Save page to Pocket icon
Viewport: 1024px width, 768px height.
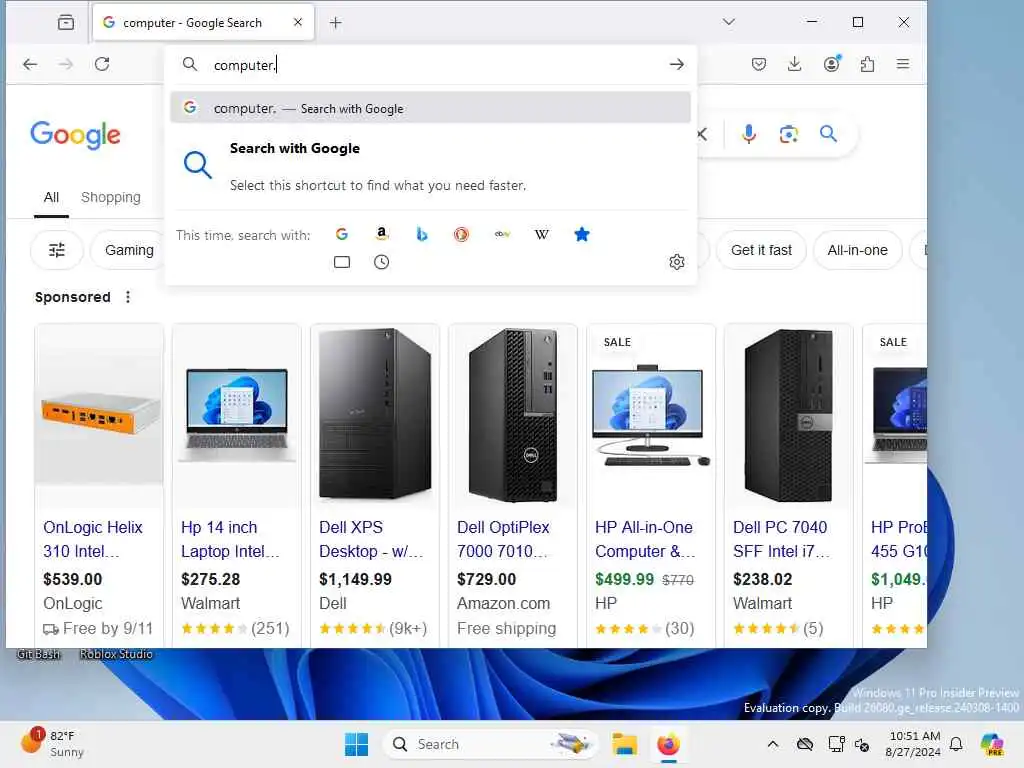click(758, 64)
